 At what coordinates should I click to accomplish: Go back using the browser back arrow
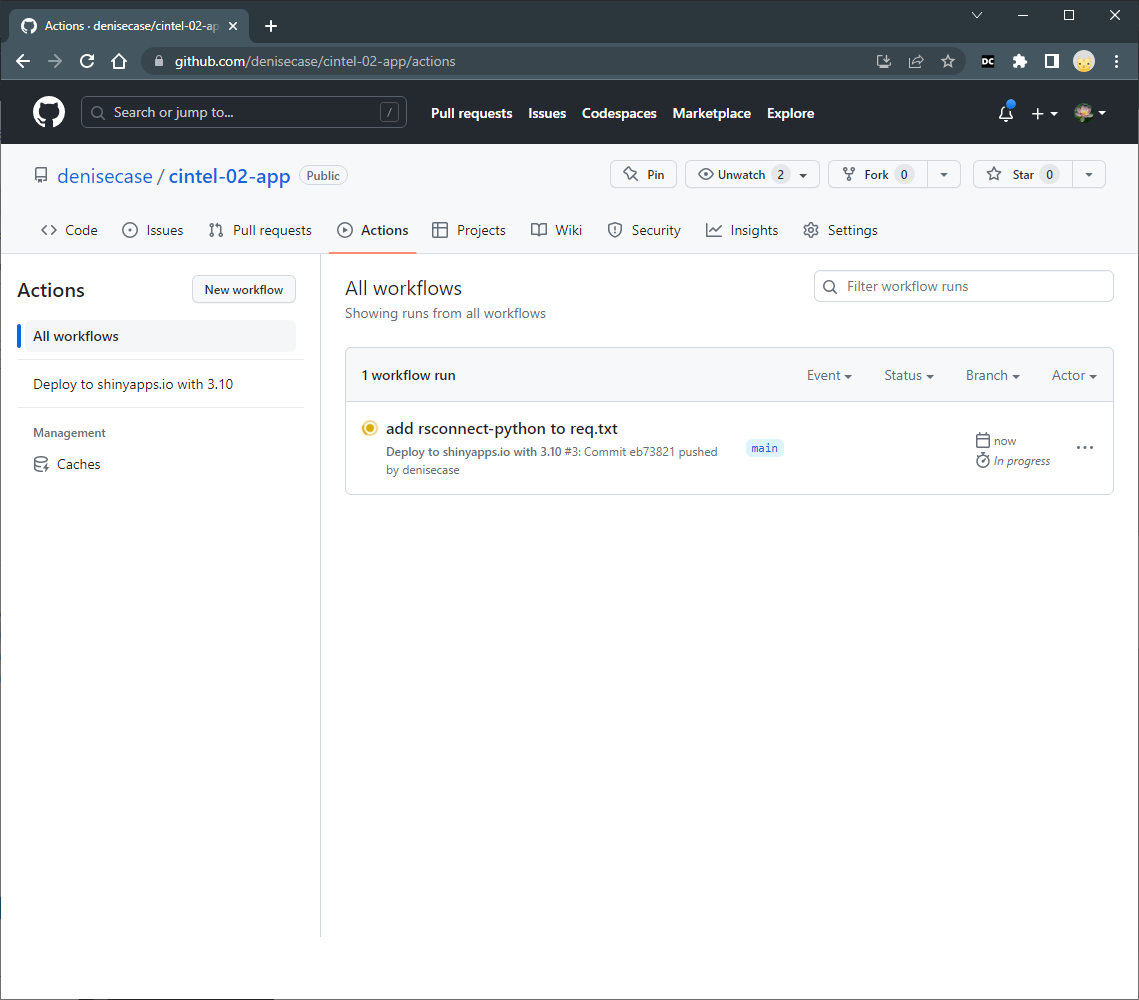click(23, 62)
